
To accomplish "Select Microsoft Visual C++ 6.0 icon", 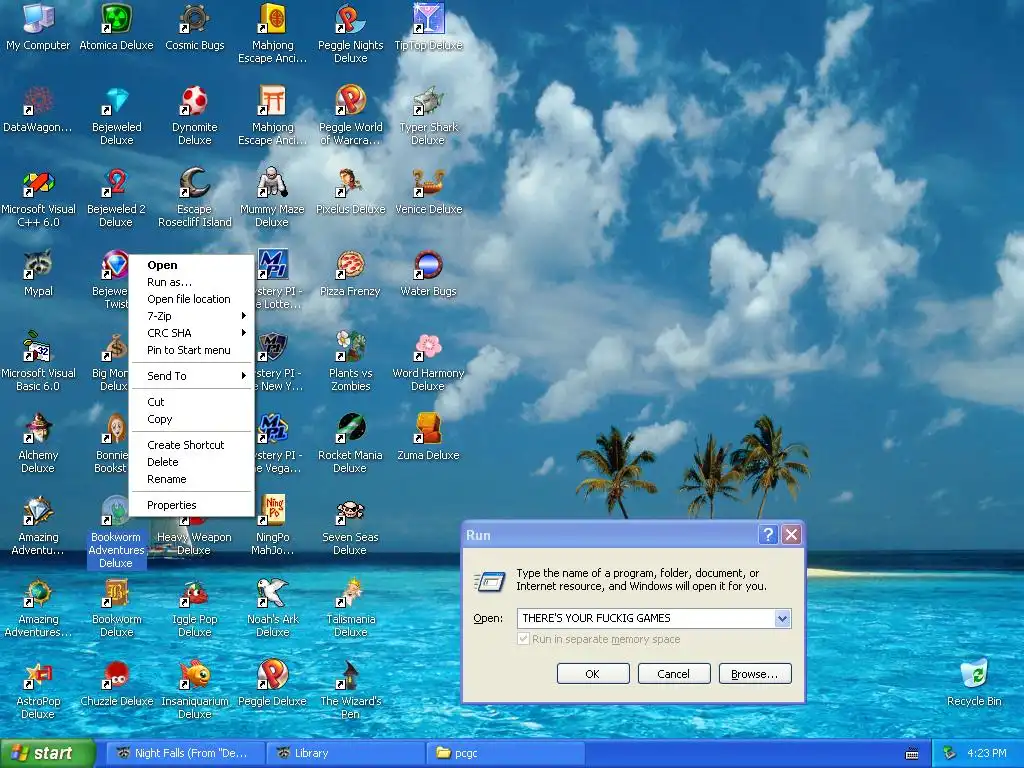I will pos(38,182).
